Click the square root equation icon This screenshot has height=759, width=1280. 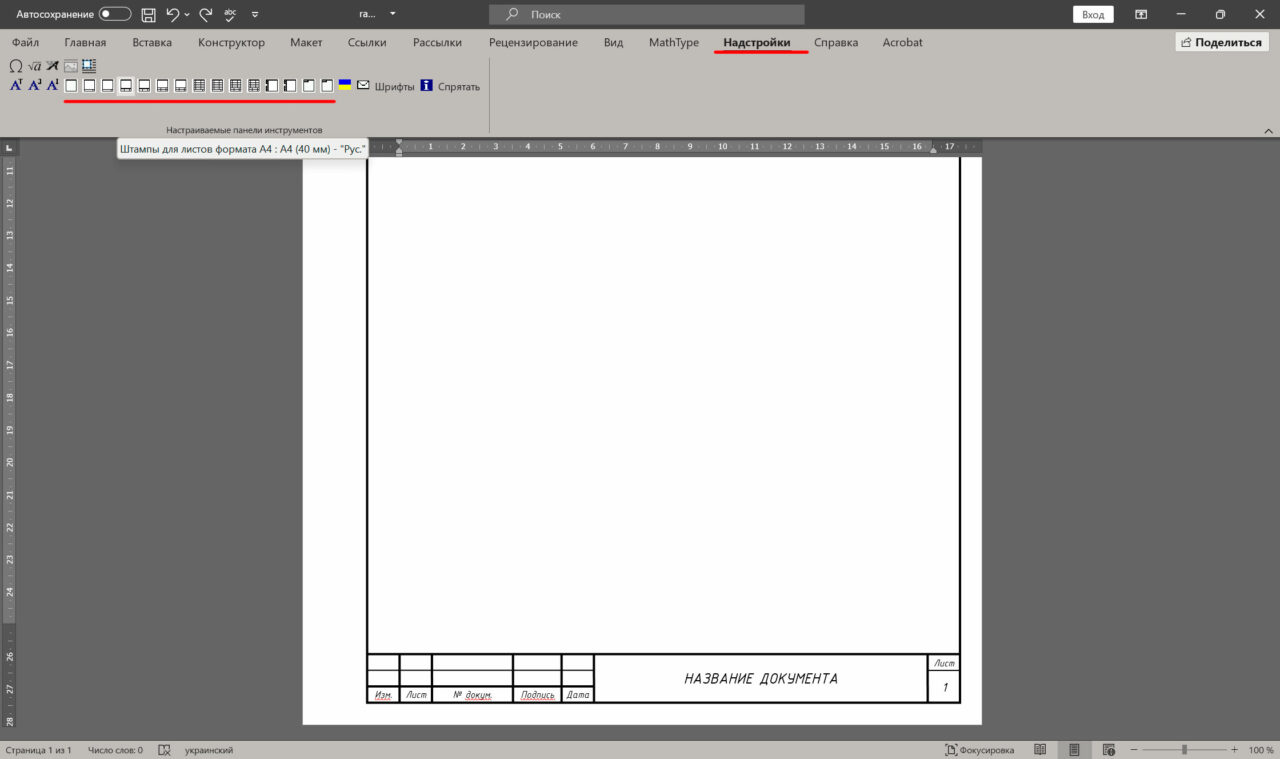coord(34,66)
